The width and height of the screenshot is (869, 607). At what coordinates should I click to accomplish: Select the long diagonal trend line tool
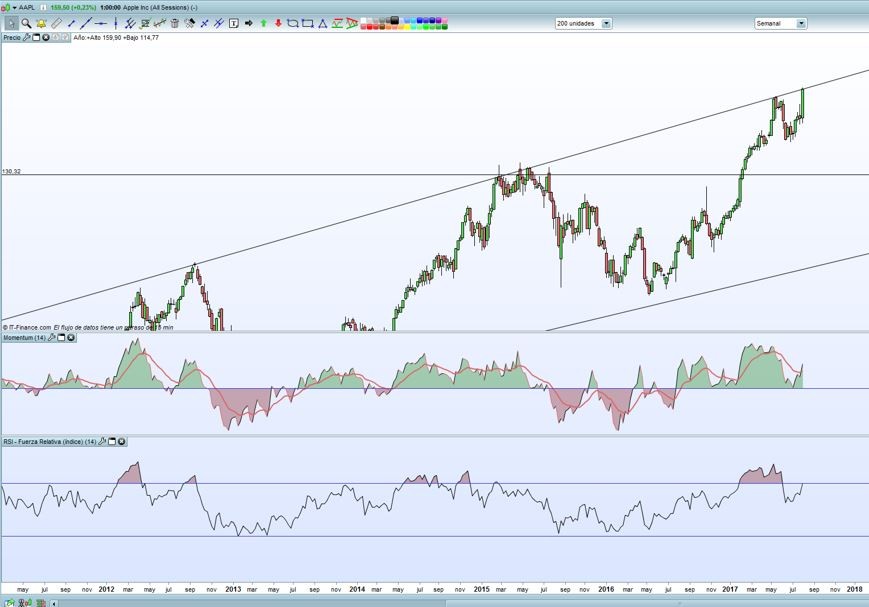[x=86, y=23]
